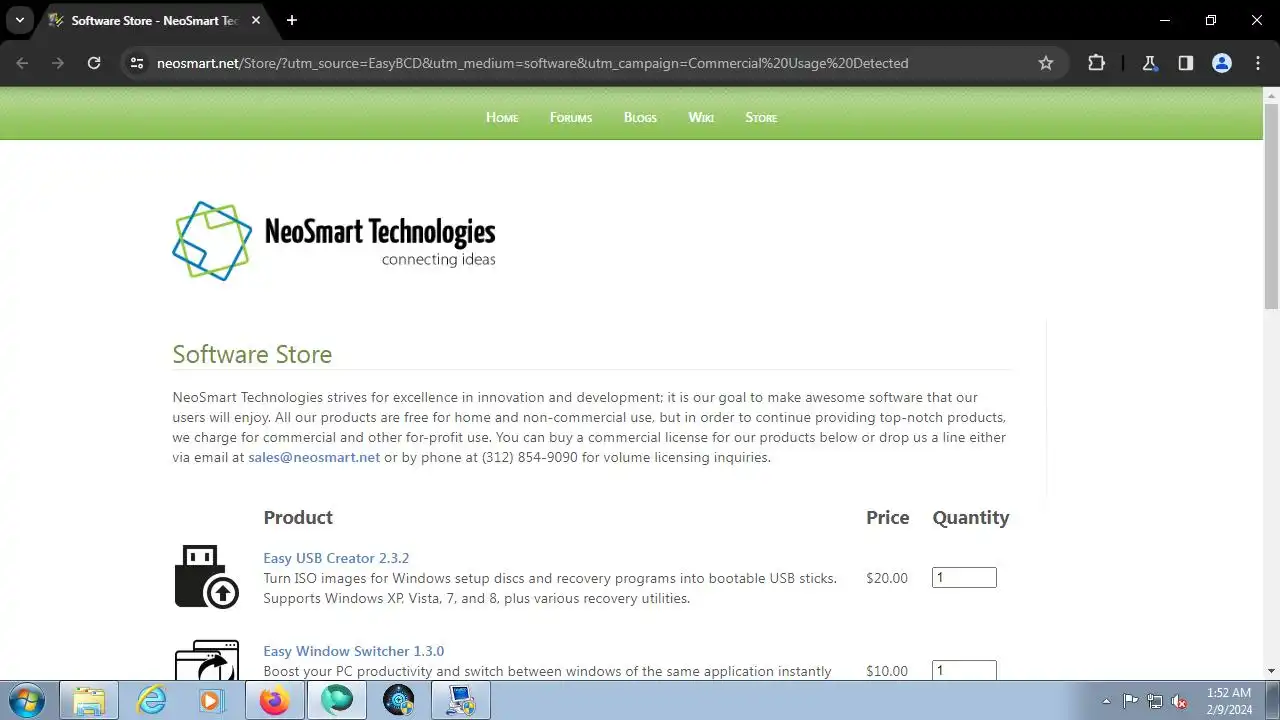Image resolution: width=1280 pixels, height=720 pixels.
Task: Click the $10.00 price text
Action: click(887, 671)
